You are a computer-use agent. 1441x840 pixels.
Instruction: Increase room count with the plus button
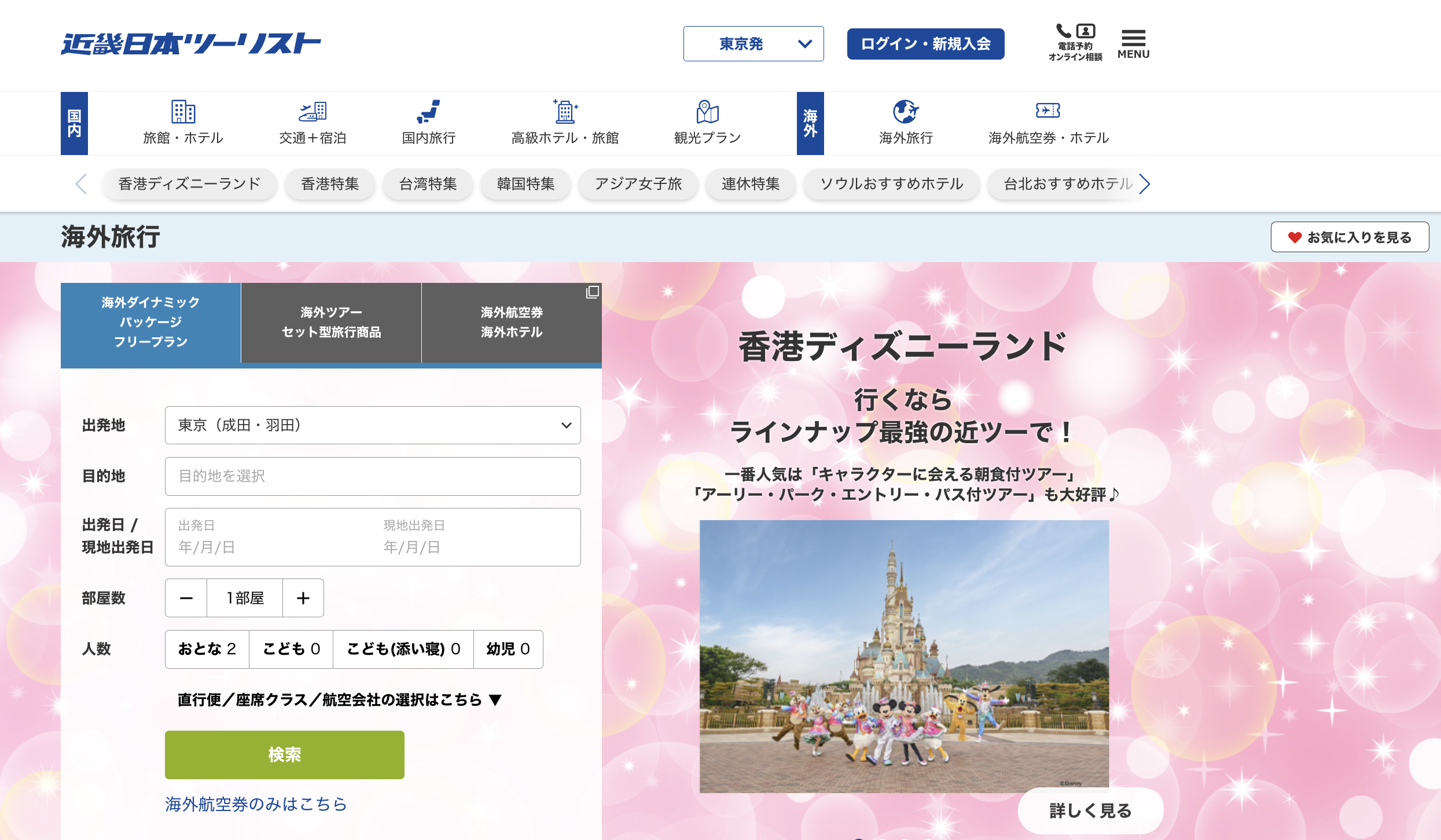pos(303,598)
